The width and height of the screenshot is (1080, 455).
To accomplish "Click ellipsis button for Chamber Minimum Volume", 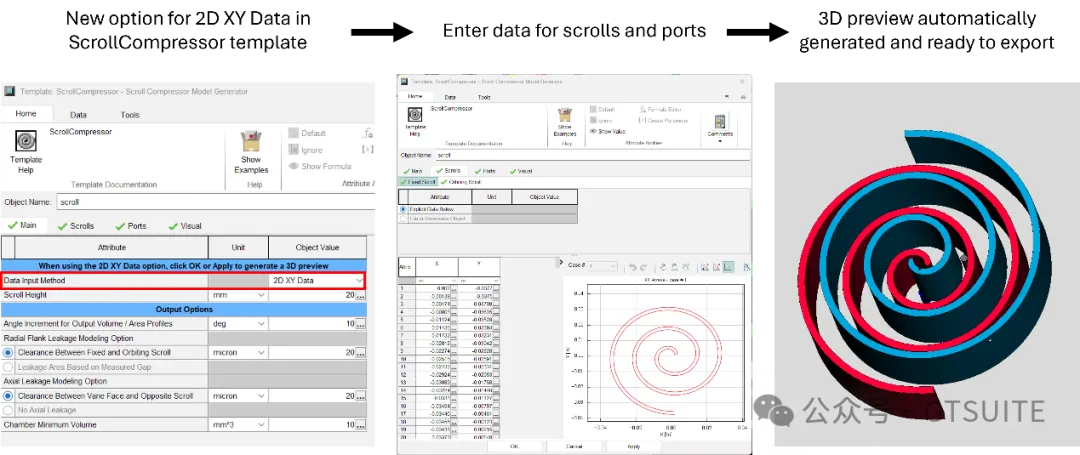I will pyautogui.click(x=361, y=425).
